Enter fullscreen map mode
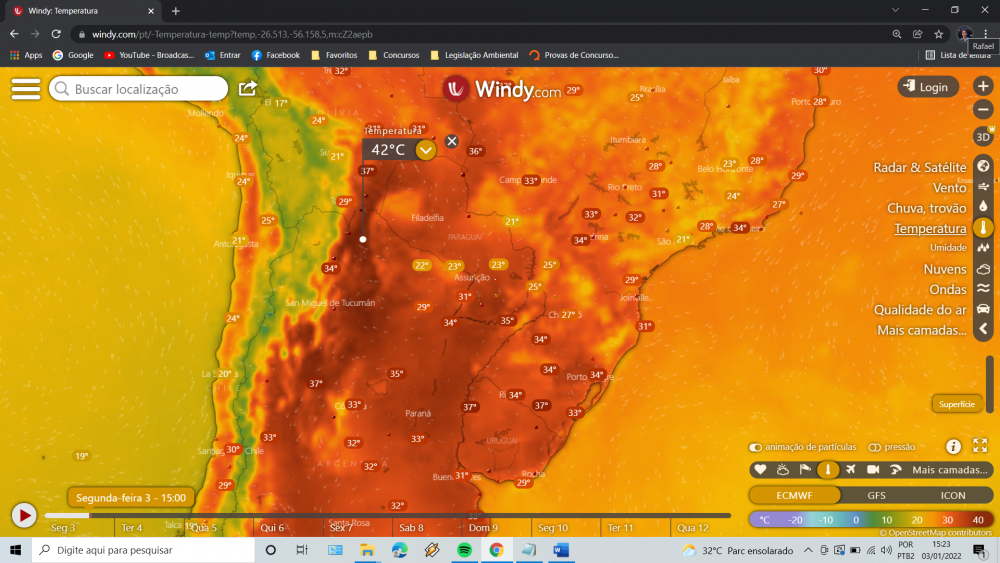 [x=980, y=446]
